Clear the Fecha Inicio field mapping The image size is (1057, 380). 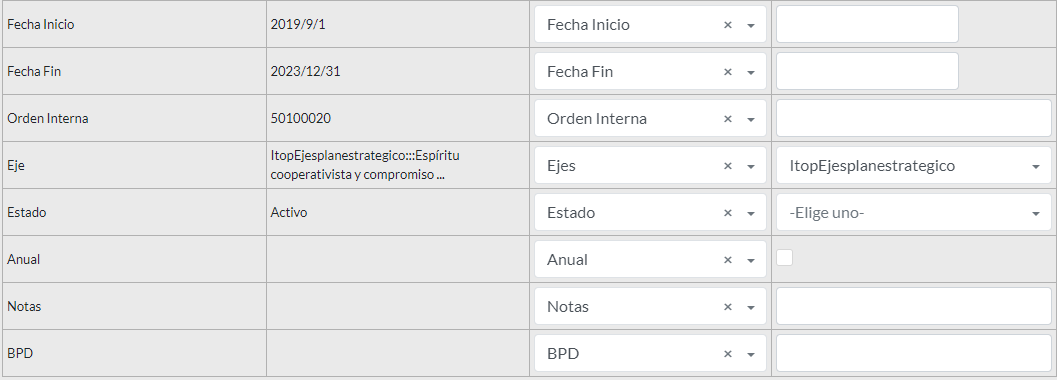click(x=727, y=25)
